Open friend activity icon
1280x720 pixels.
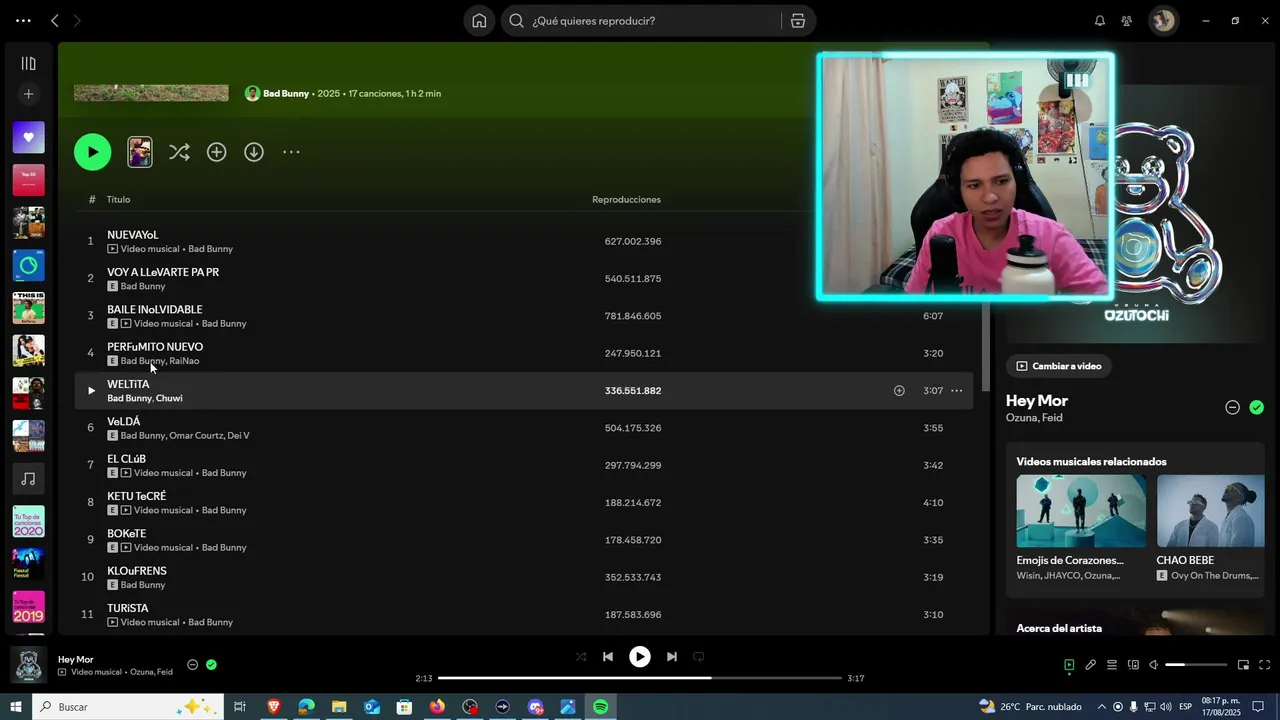point(1127,21)
